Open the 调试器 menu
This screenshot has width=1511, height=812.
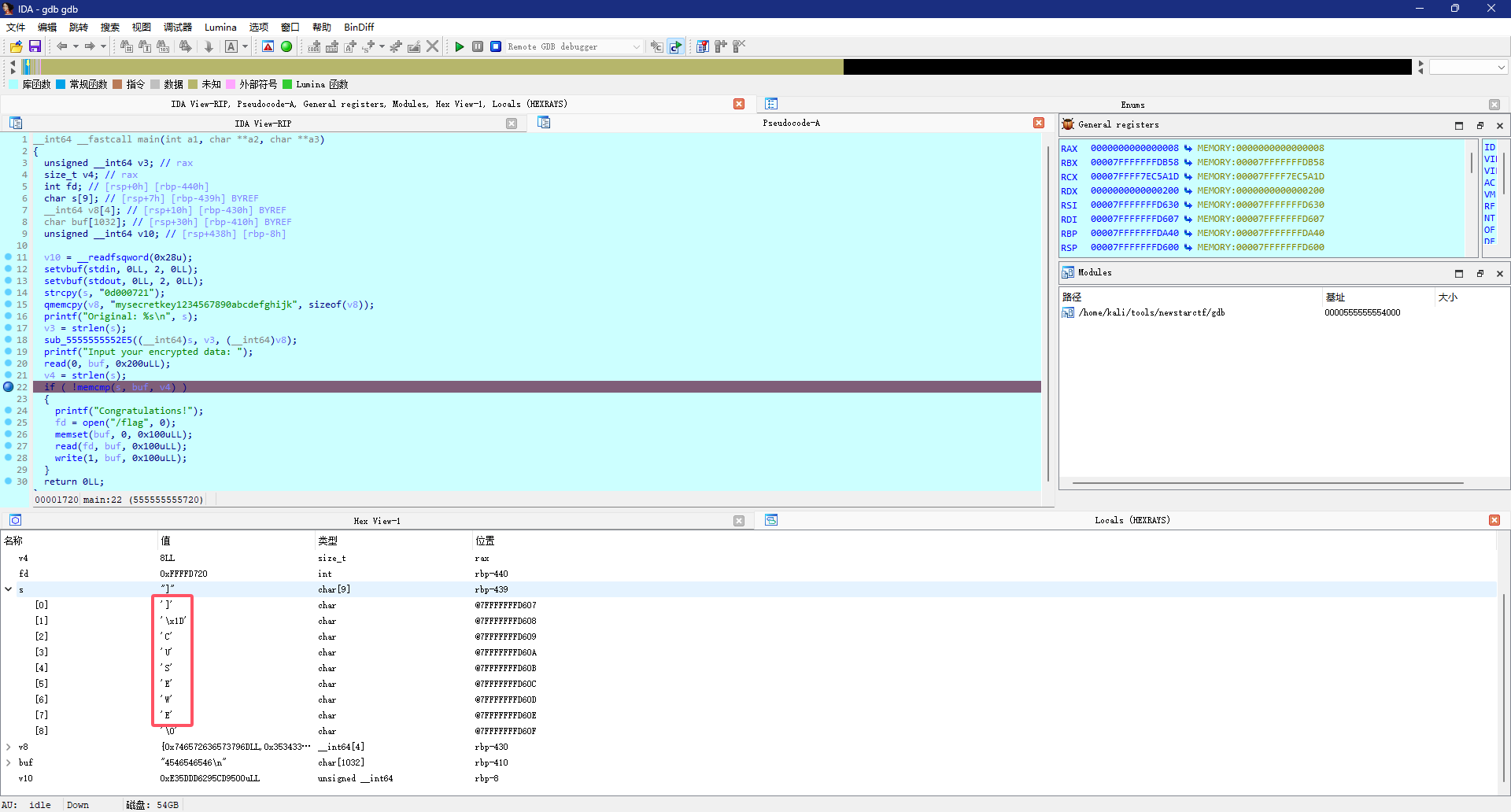(x=177, y=27)
